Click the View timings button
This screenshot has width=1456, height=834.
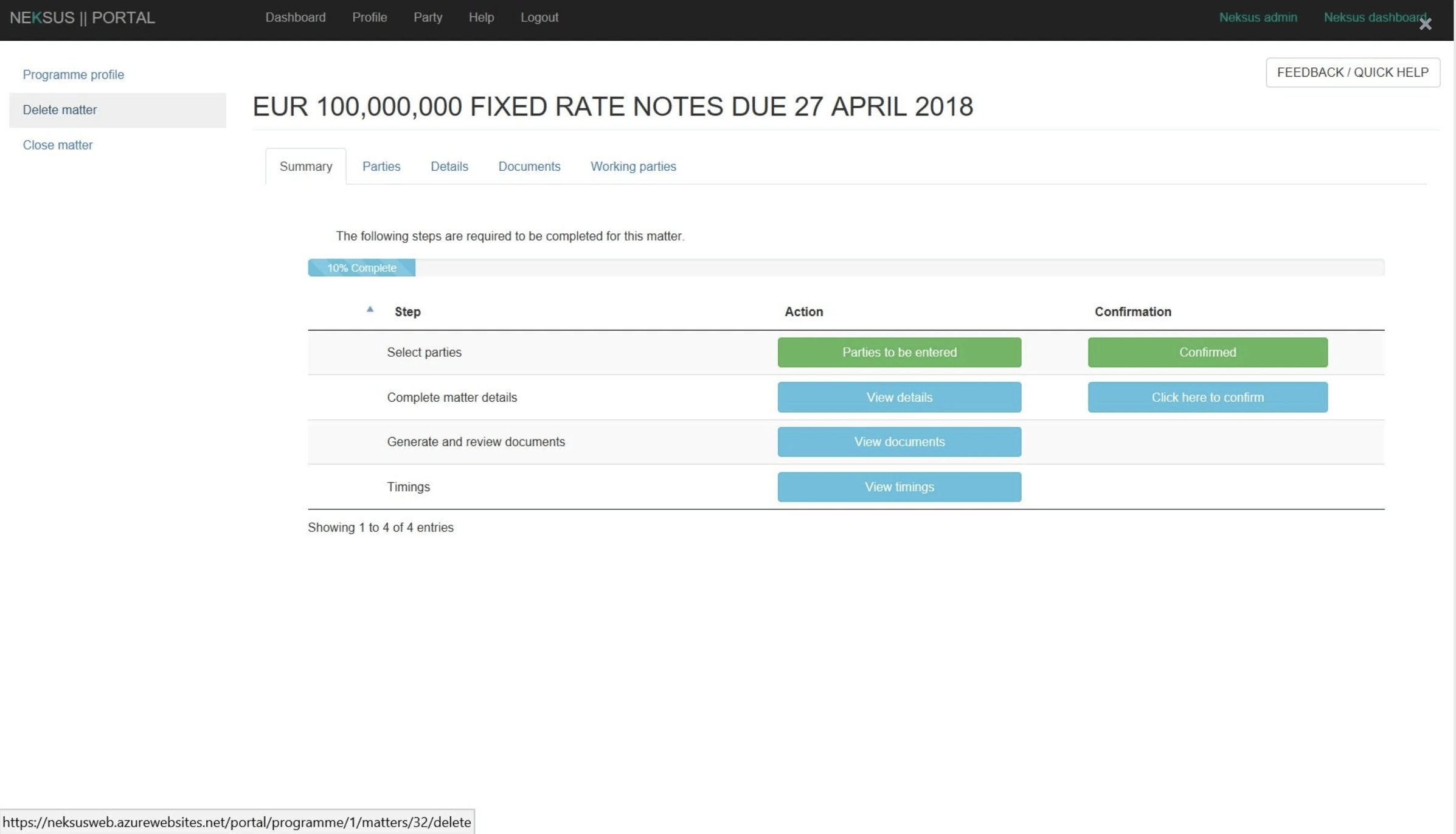click(x=900, y=487)
